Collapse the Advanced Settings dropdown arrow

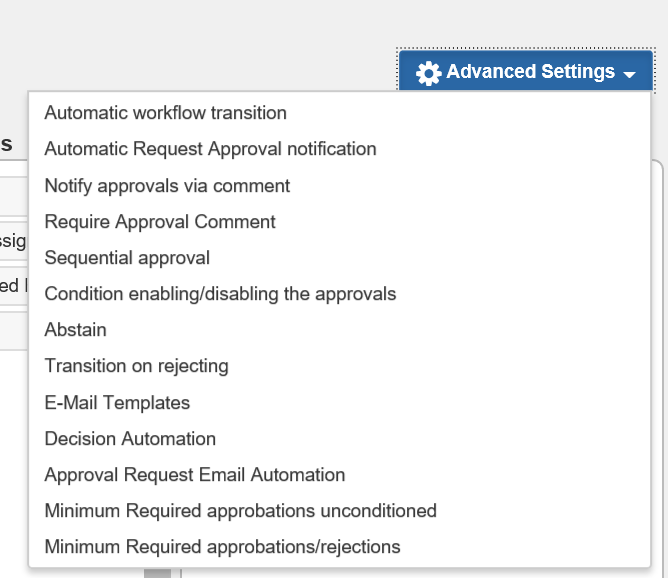629,75
